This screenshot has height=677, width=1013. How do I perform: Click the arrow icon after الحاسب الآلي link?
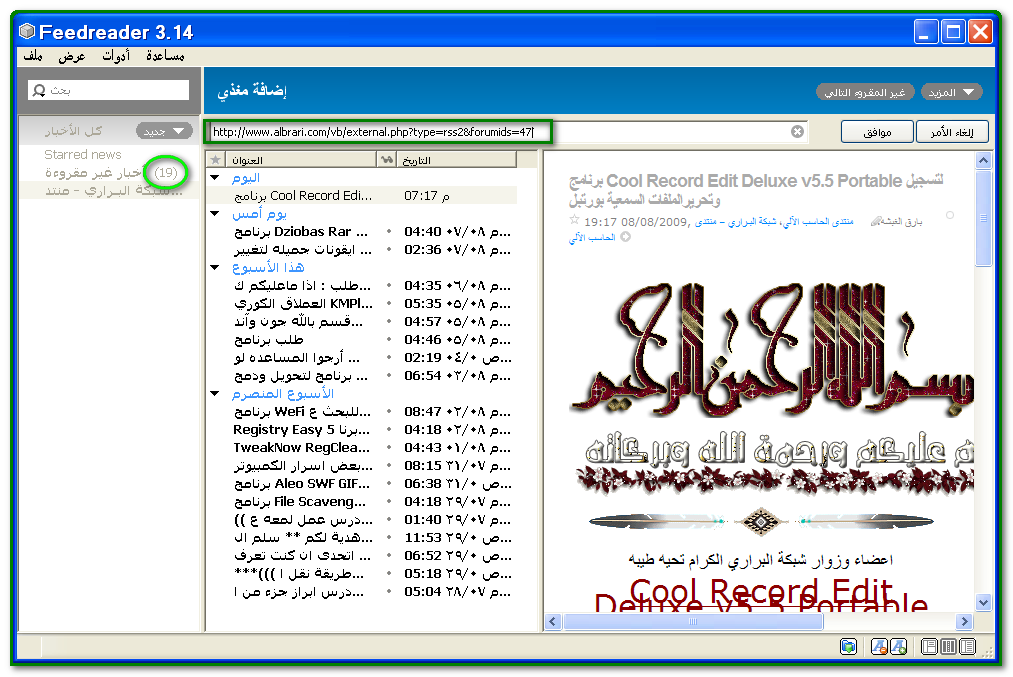point(625,237)
